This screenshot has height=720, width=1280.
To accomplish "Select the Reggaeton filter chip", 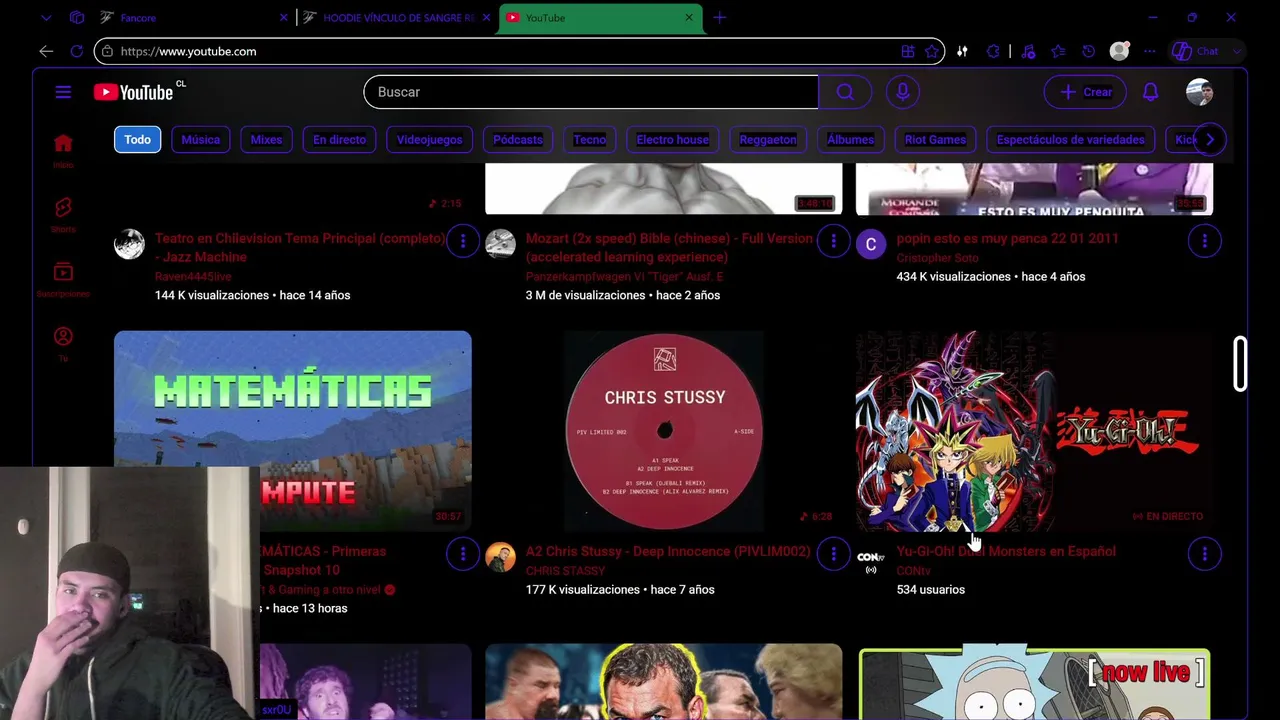I will coord(768,140).
